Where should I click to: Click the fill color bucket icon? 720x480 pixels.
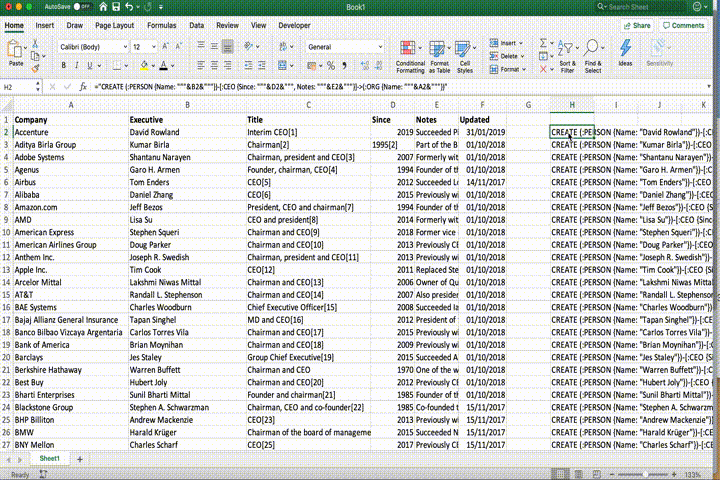click(144, 66)
